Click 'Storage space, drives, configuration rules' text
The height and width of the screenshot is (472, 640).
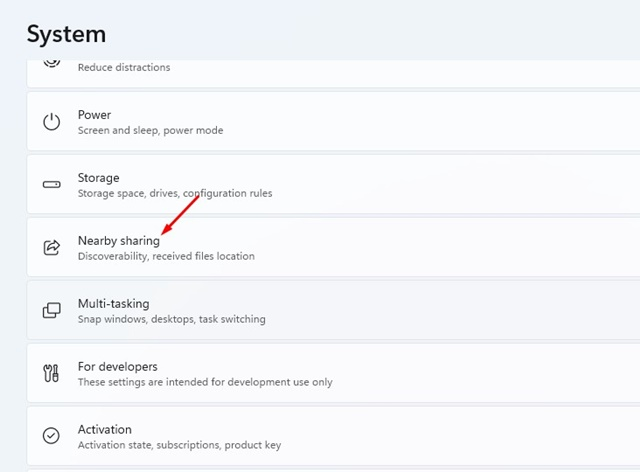tap(174, 194)
